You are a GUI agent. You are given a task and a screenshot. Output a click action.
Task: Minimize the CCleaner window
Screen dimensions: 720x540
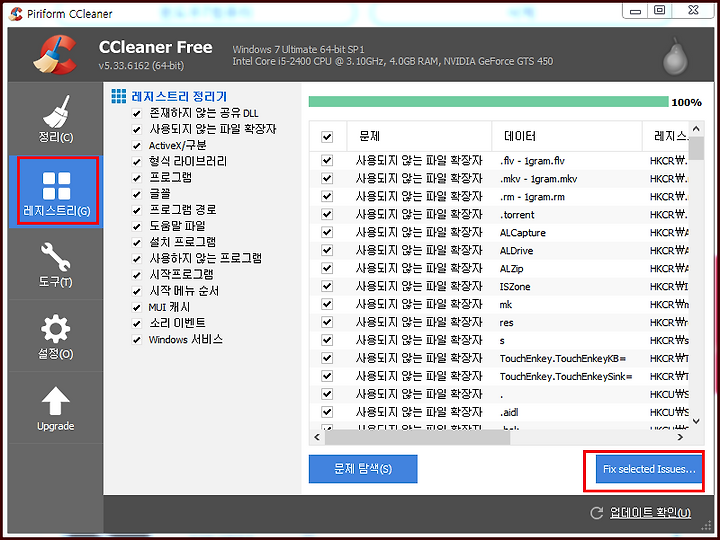click(635, 11)
